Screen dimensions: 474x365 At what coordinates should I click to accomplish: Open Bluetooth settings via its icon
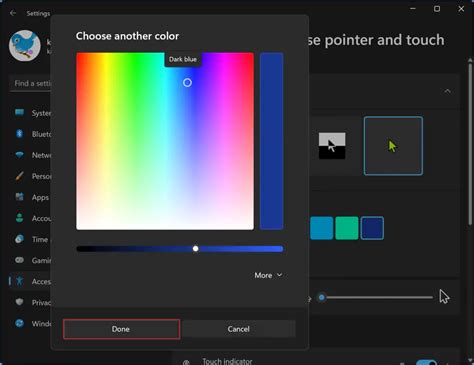[x=19, y=134]
